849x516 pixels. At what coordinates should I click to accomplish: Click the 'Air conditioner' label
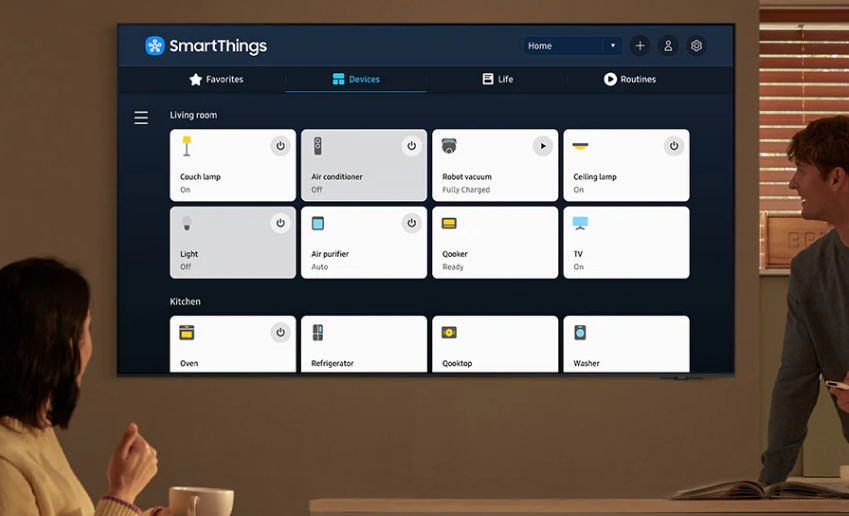pos(337,177)
